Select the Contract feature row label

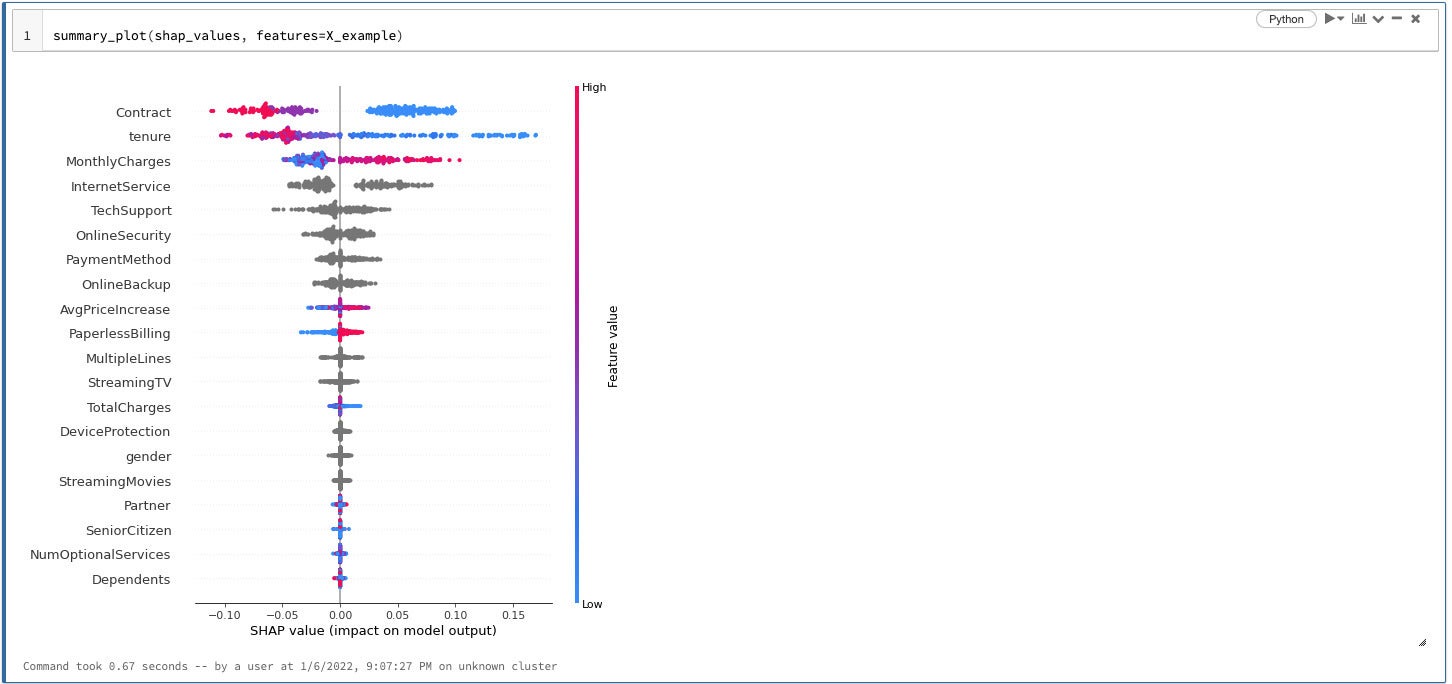(143, 113)
